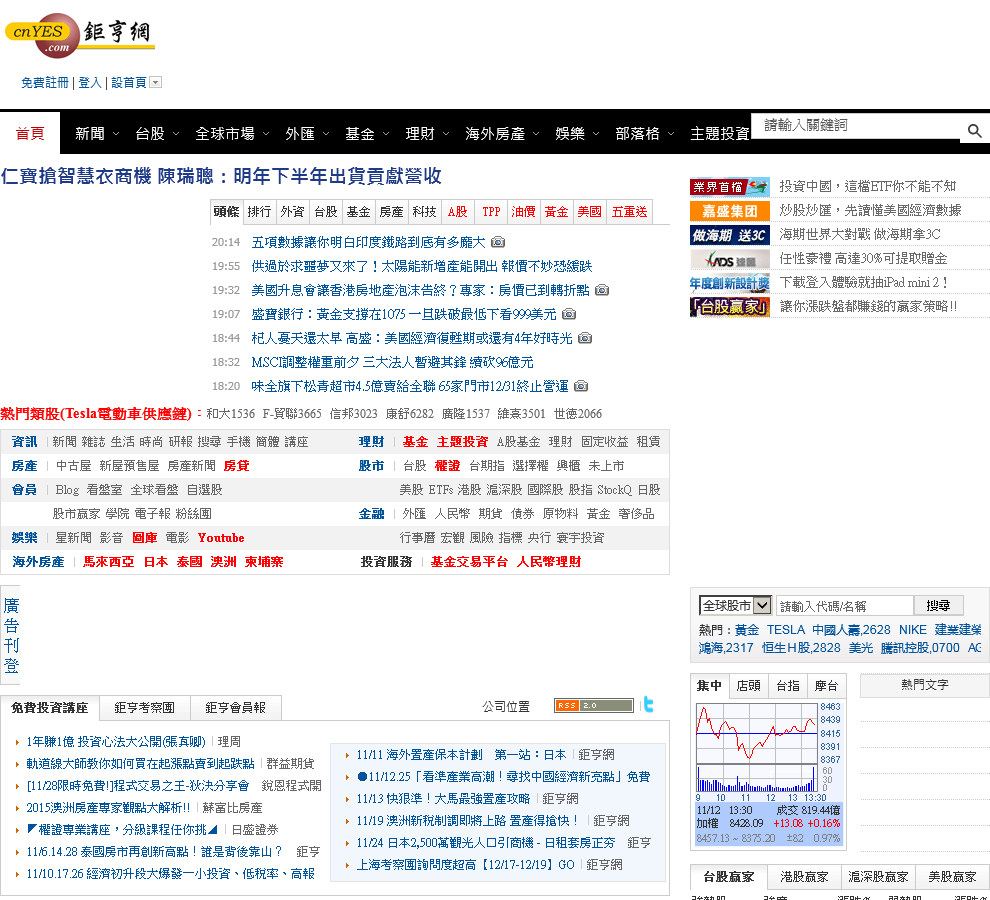
Task: Open 主題投資 in navigation bar
Action: tap(719, 133)
